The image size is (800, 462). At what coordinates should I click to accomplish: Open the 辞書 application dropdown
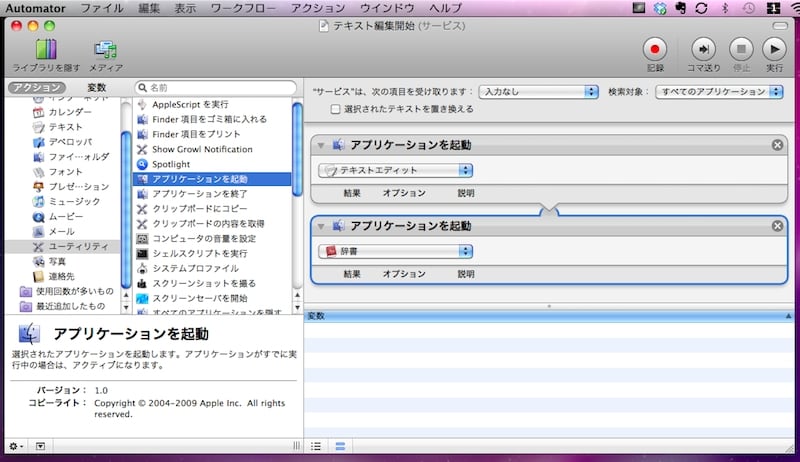(x=395, y=251)
